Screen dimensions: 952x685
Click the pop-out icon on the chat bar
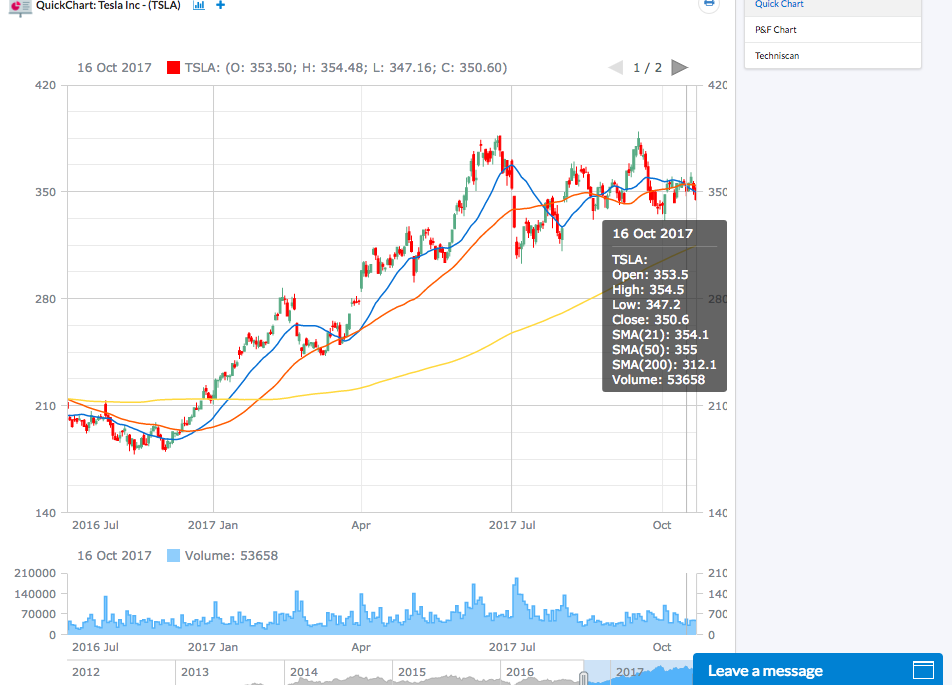click(x=925, y=670)
